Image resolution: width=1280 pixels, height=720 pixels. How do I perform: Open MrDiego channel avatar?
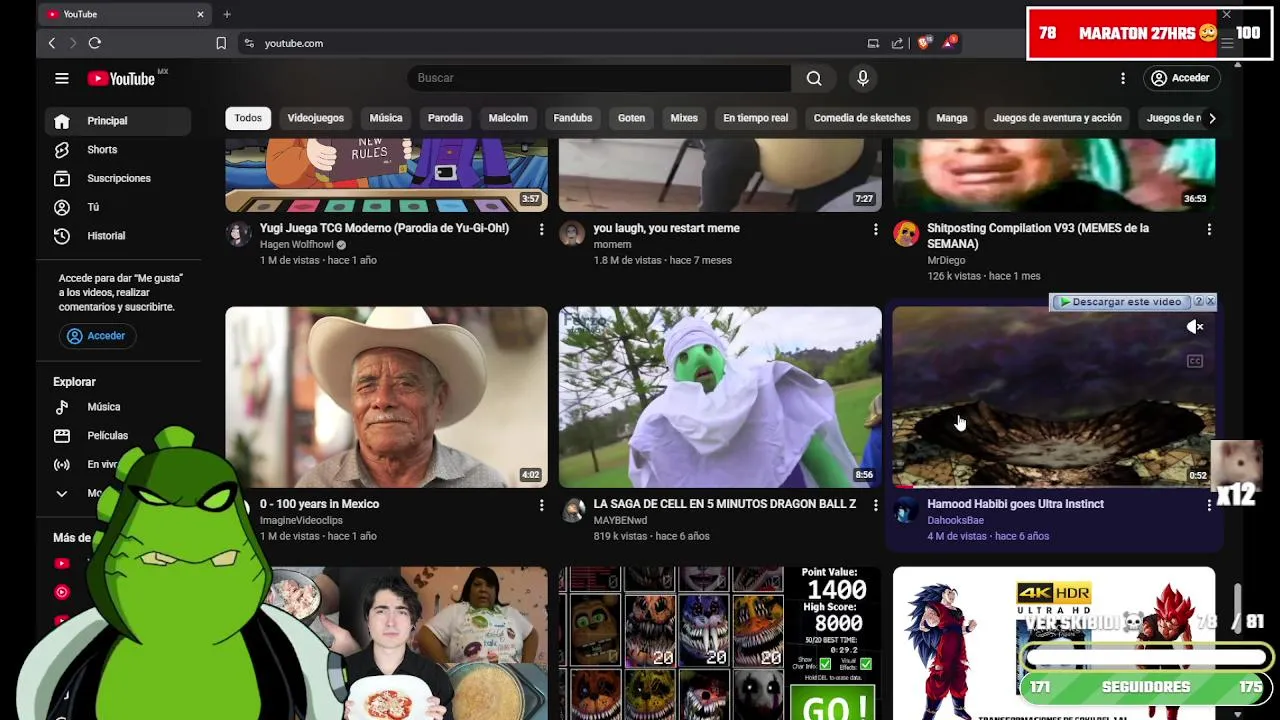(x=906, y=234)
